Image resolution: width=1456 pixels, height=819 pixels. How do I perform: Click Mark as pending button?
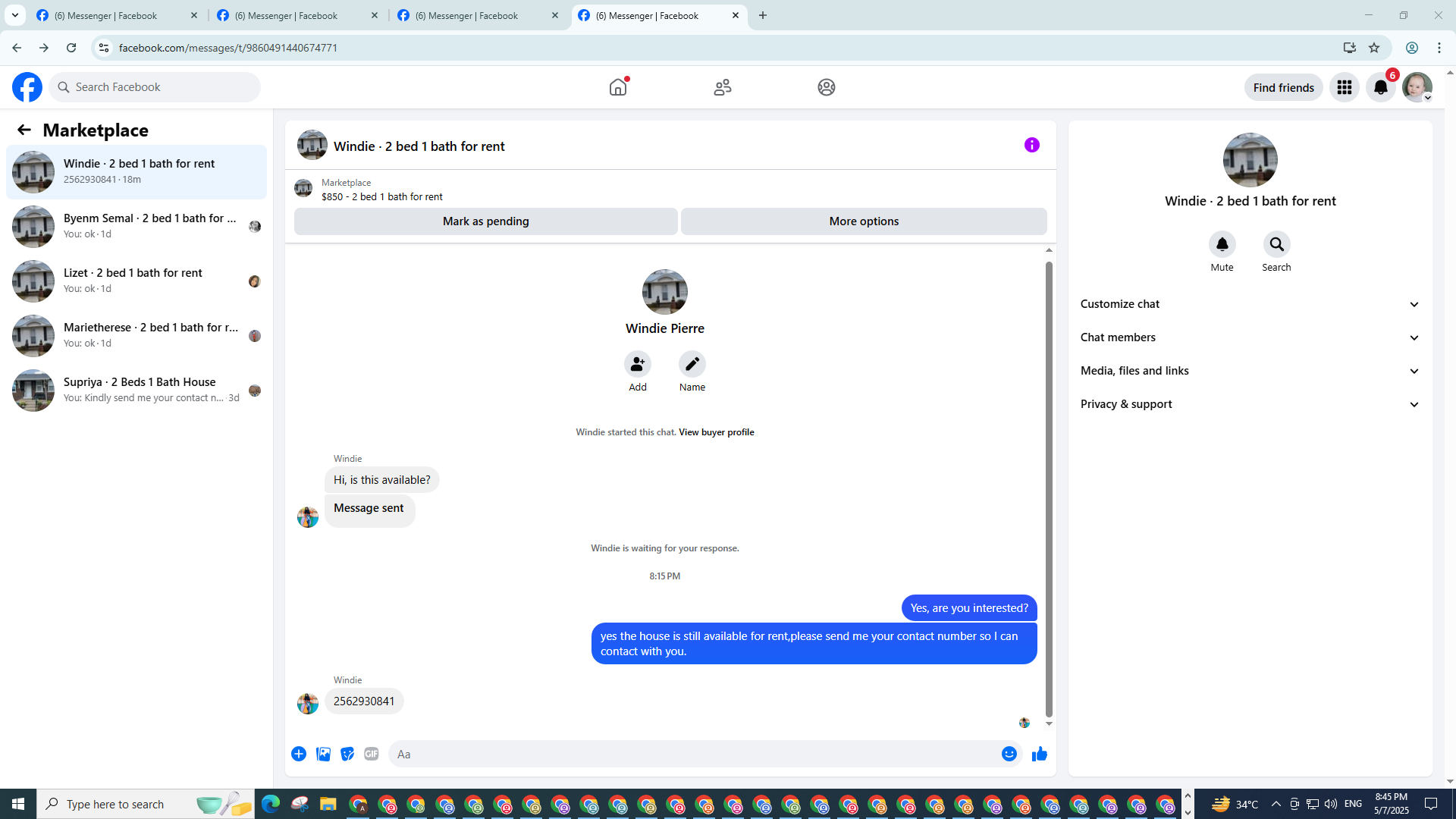(x=485, y=221)
